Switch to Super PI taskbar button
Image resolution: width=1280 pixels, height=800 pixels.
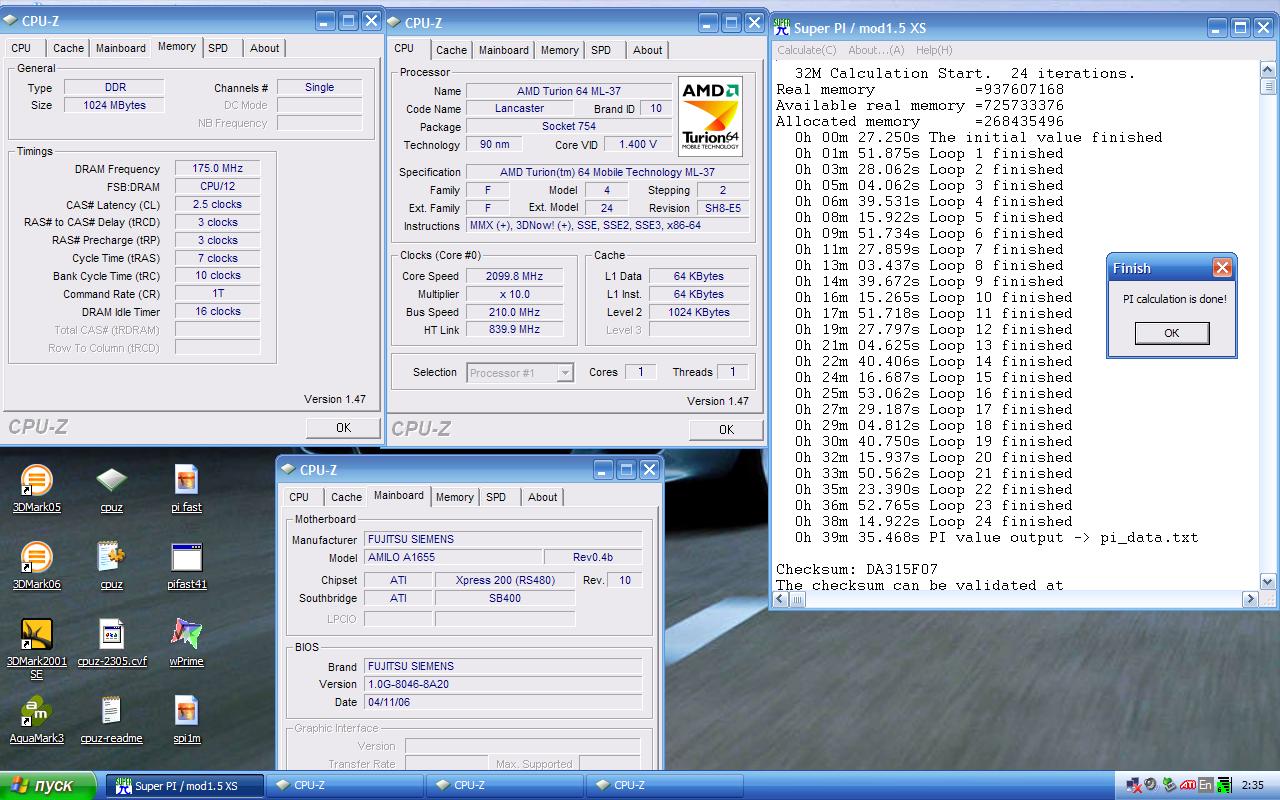pyautogui.click(x=185, y=785)
